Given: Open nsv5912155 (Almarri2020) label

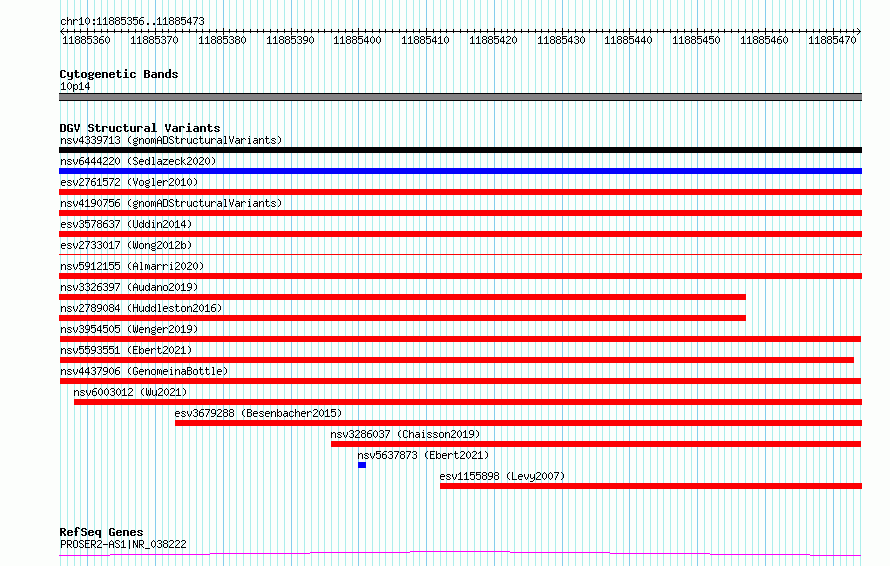Looking at the screenshot, I should coord(132,266).
